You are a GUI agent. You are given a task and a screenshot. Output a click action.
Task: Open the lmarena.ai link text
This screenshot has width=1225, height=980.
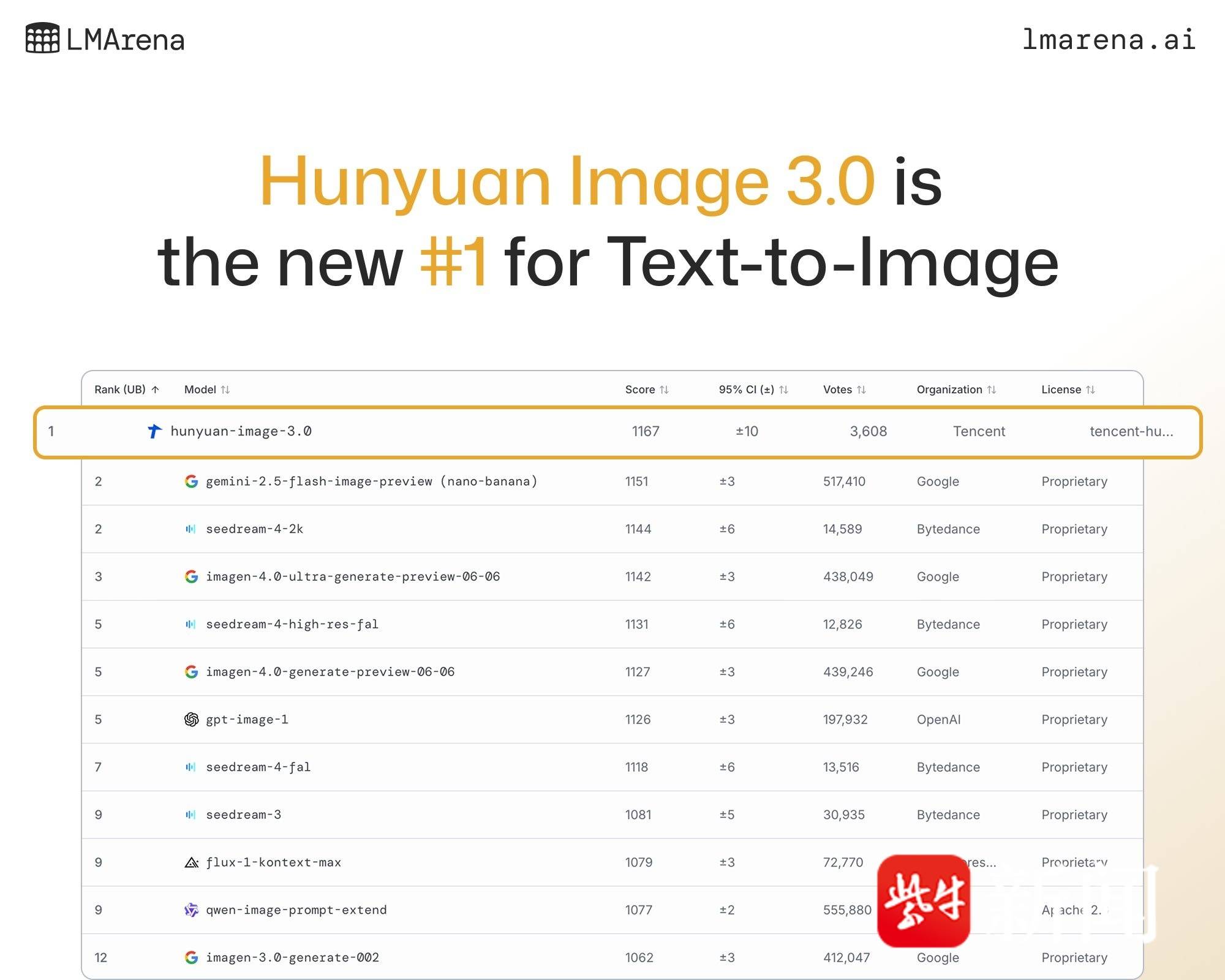[1109, 40]
